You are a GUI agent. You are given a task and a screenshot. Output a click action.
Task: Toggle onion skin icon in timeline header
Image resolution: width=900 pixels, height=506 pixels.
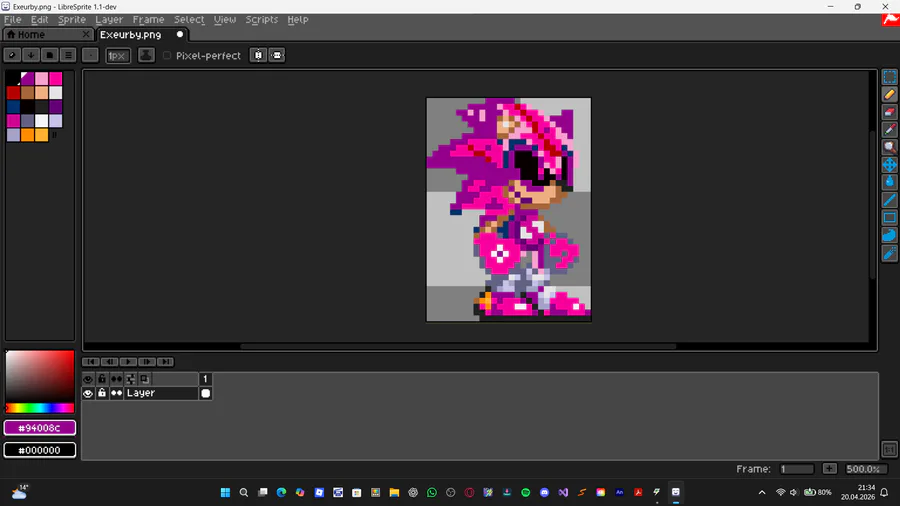pyautogui.click(x=145, y=379)
